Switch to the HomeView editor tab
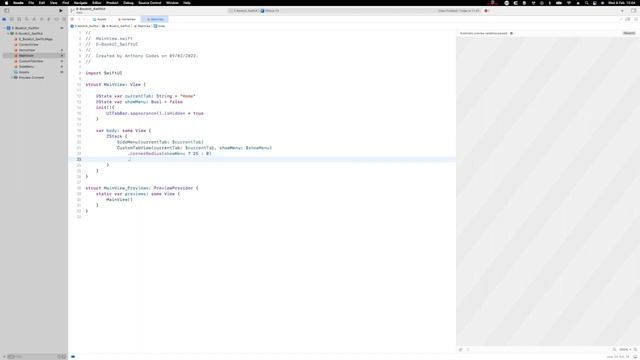Viewport: 640px width, 360px height. [x=127, y=19]
